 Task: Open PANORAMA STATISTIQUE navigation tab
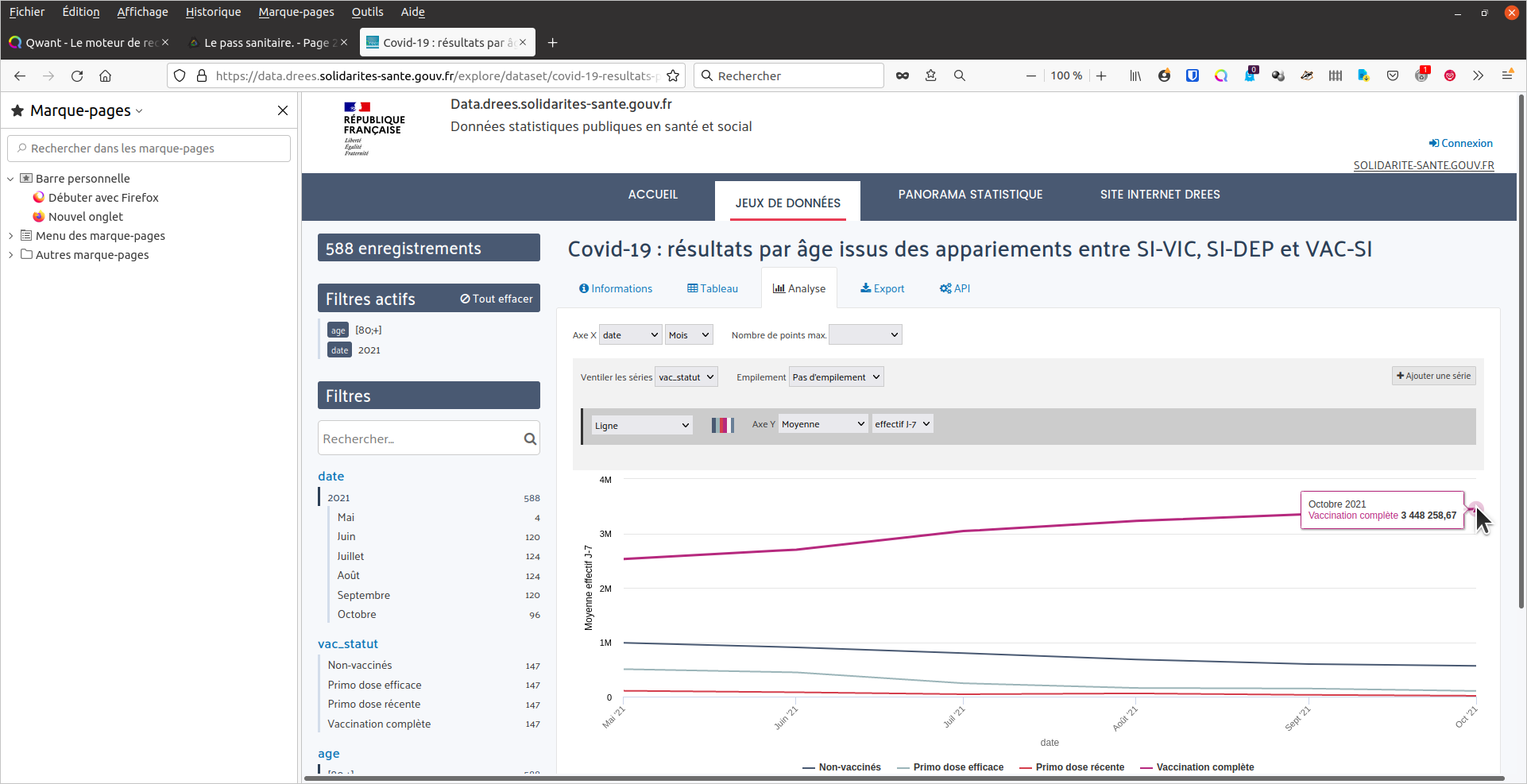coord(970,195)
